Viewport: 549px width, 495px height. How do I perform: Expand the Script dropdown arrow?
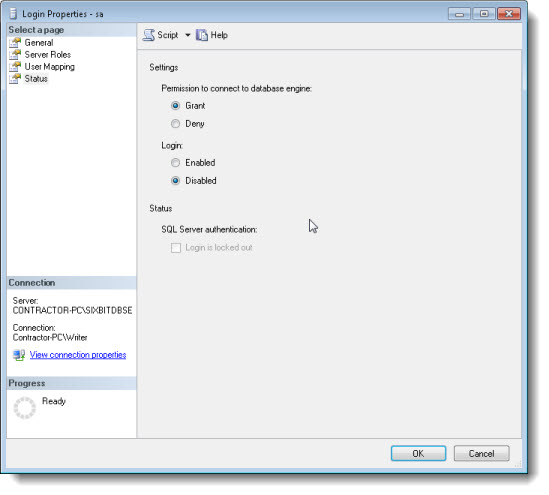click(188, 35)
